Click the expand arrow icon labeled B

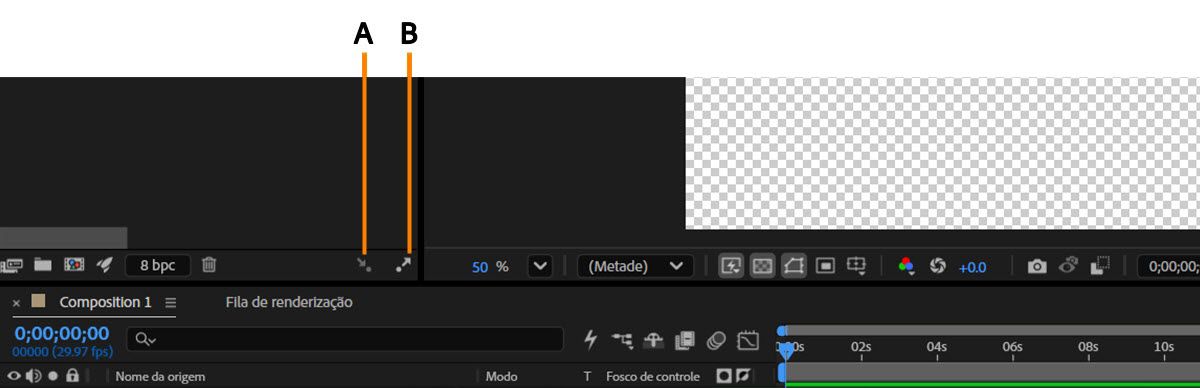[403, 265]
